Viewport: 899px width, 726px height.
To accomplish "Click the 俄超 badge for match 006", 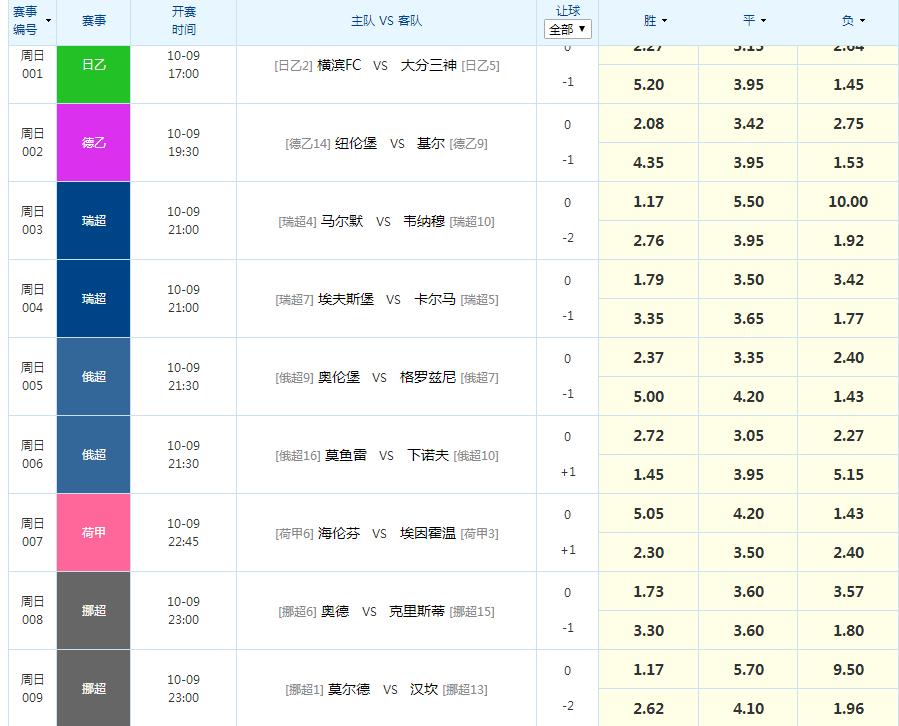I will (x=95, y=454).
